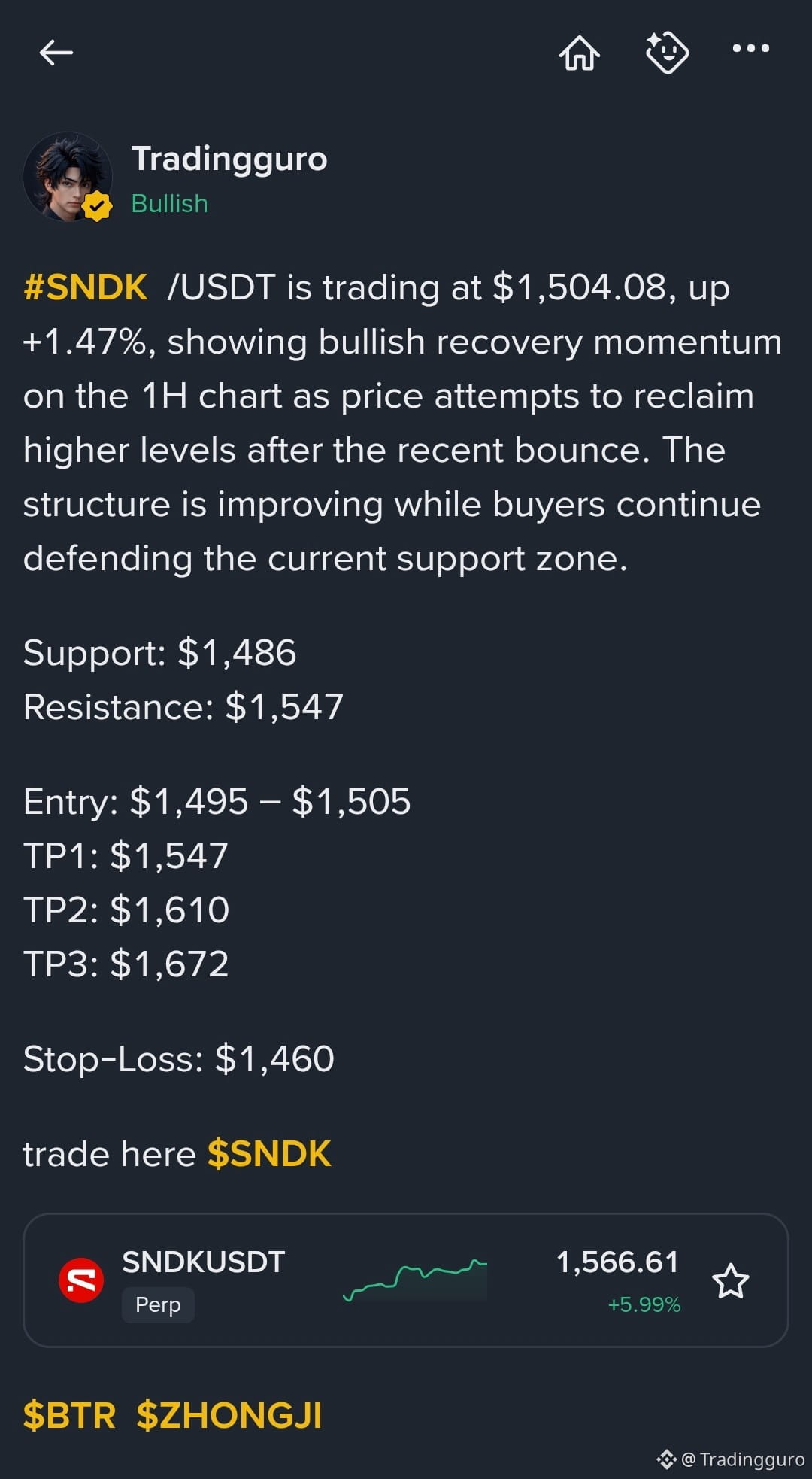Tap the +5.99% change percentage

(644, 1304)
